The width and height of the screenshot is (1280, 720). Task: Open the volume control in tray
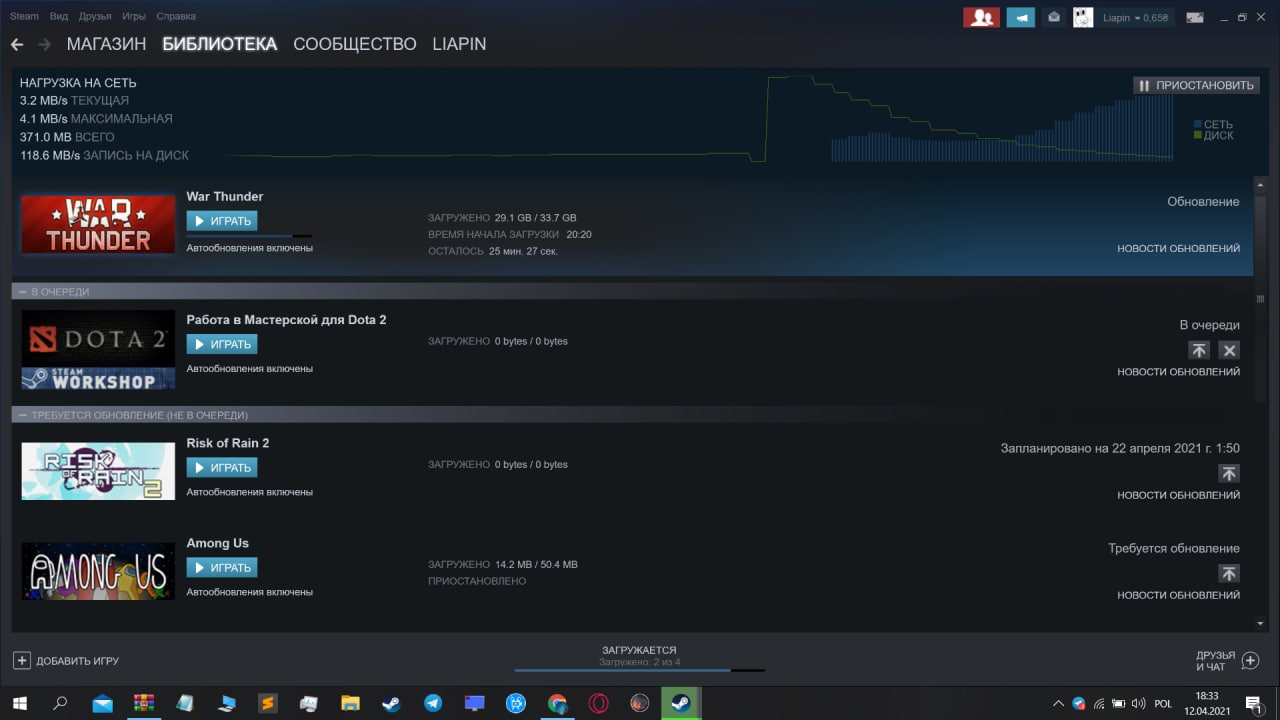pos(1137,703)
